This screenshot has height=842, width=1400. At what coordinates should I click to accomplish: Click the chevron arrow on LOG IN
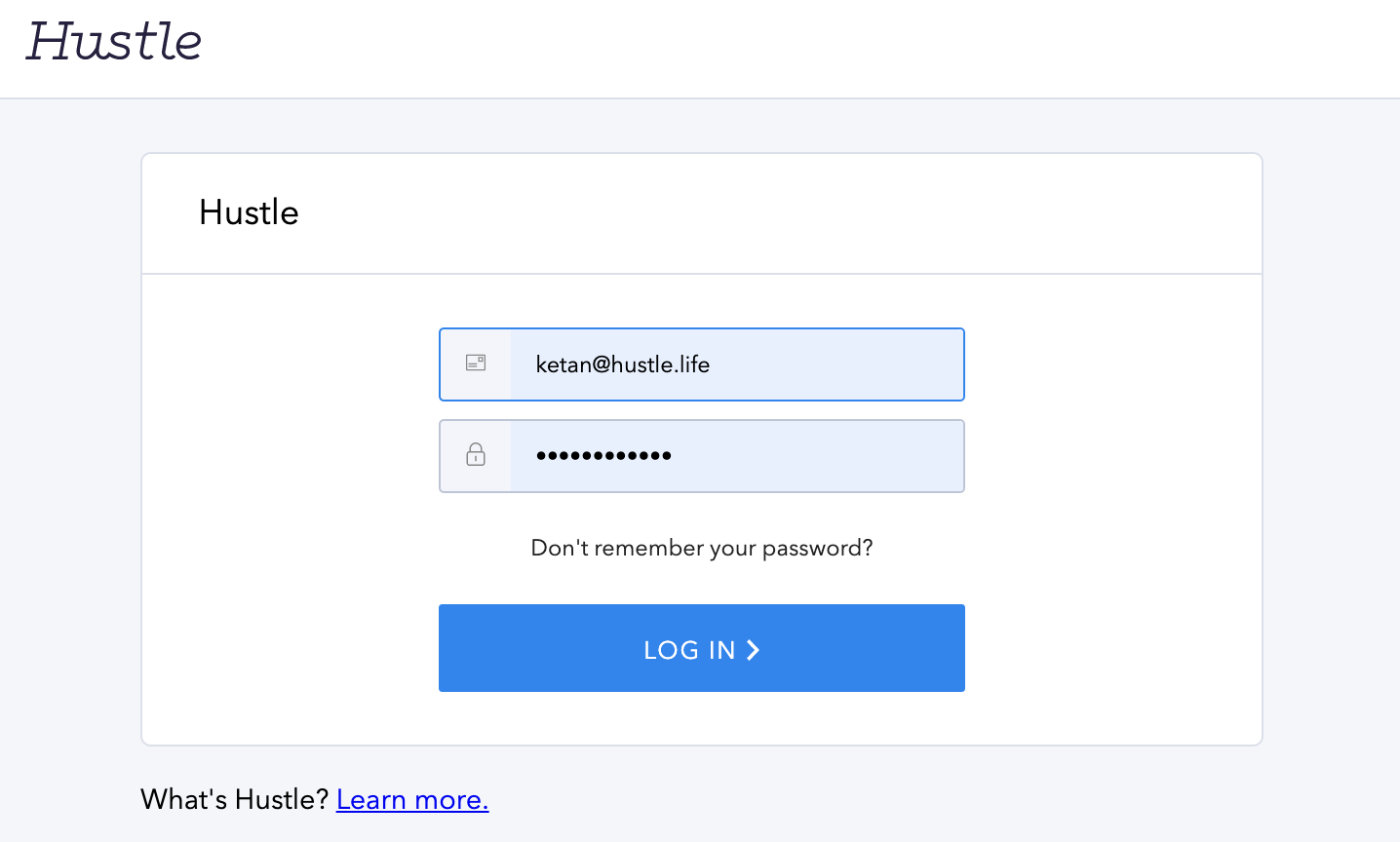(753, 650)
